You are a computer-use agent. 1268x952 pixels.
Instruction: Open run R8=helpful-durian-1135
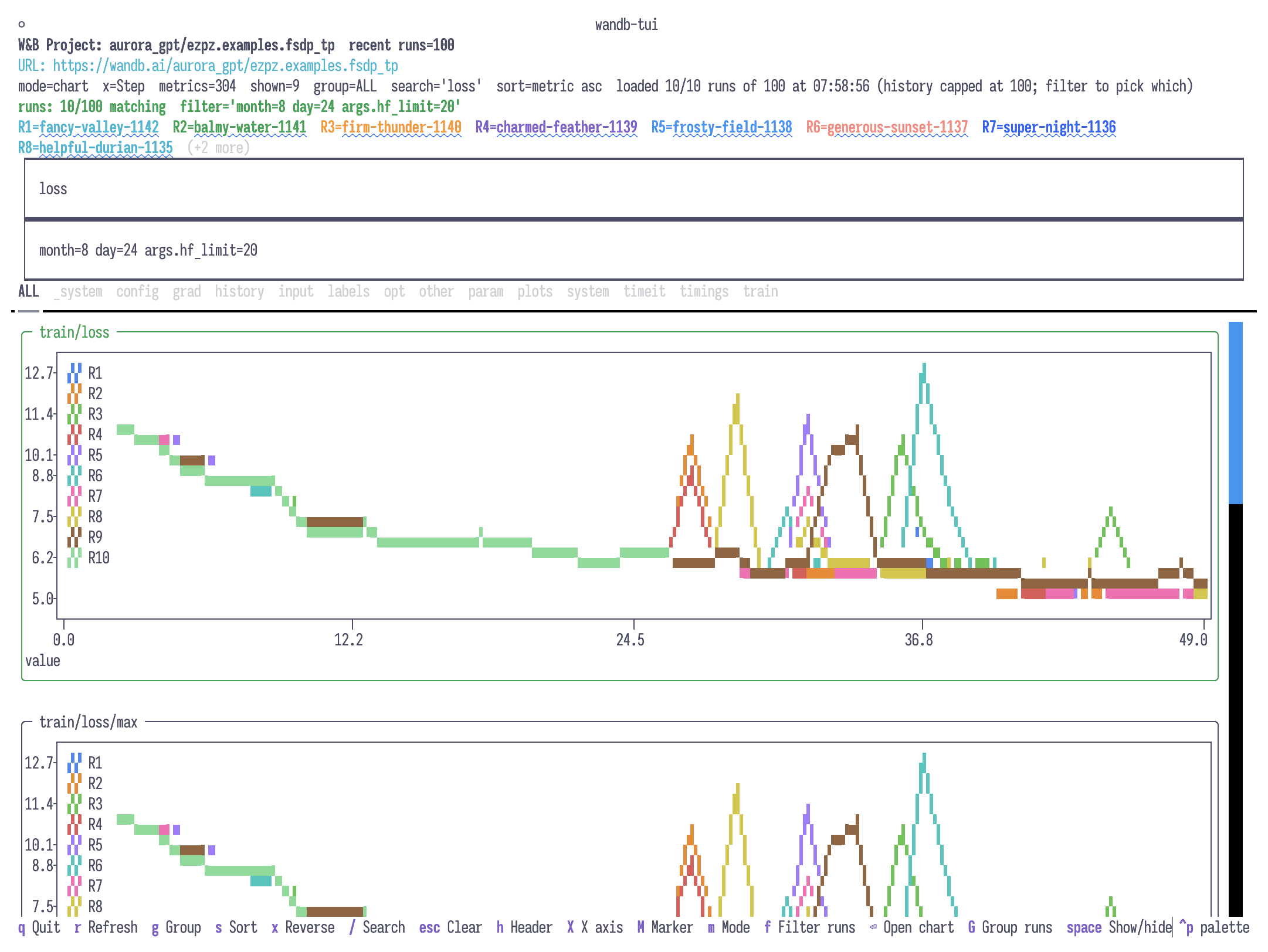[x=96, y=148]
